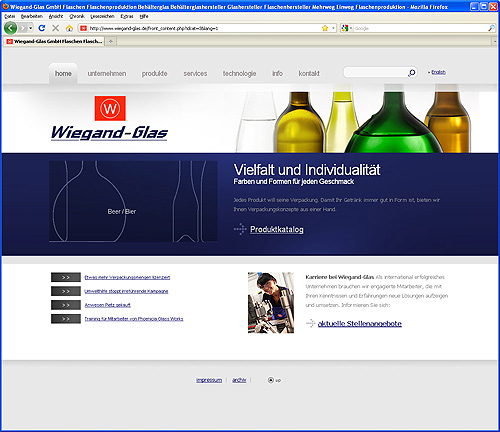Image resolution: width=500 pixels, height=432 pixels.
Task: Open the Datei menu
Action: (9, 16)
